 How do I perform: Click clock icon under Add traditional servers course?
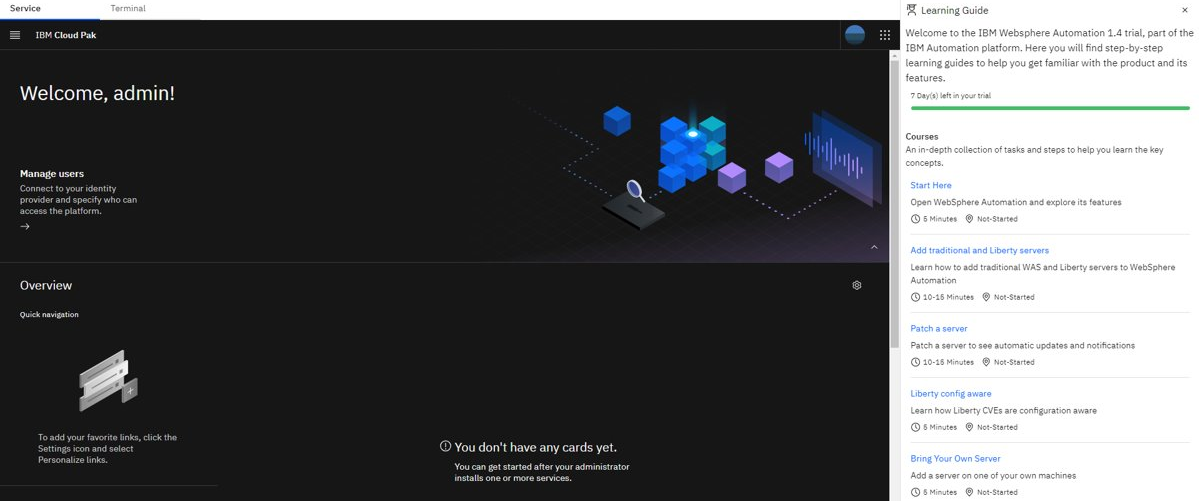[915, 297]
